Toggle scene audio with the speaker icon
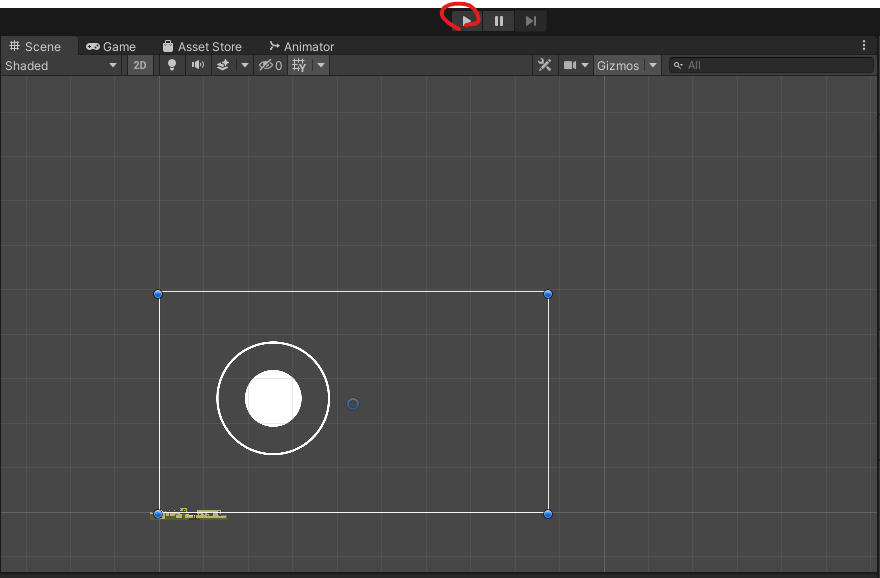The height and width of the screenshot is (578, 880). coord(198,66)
